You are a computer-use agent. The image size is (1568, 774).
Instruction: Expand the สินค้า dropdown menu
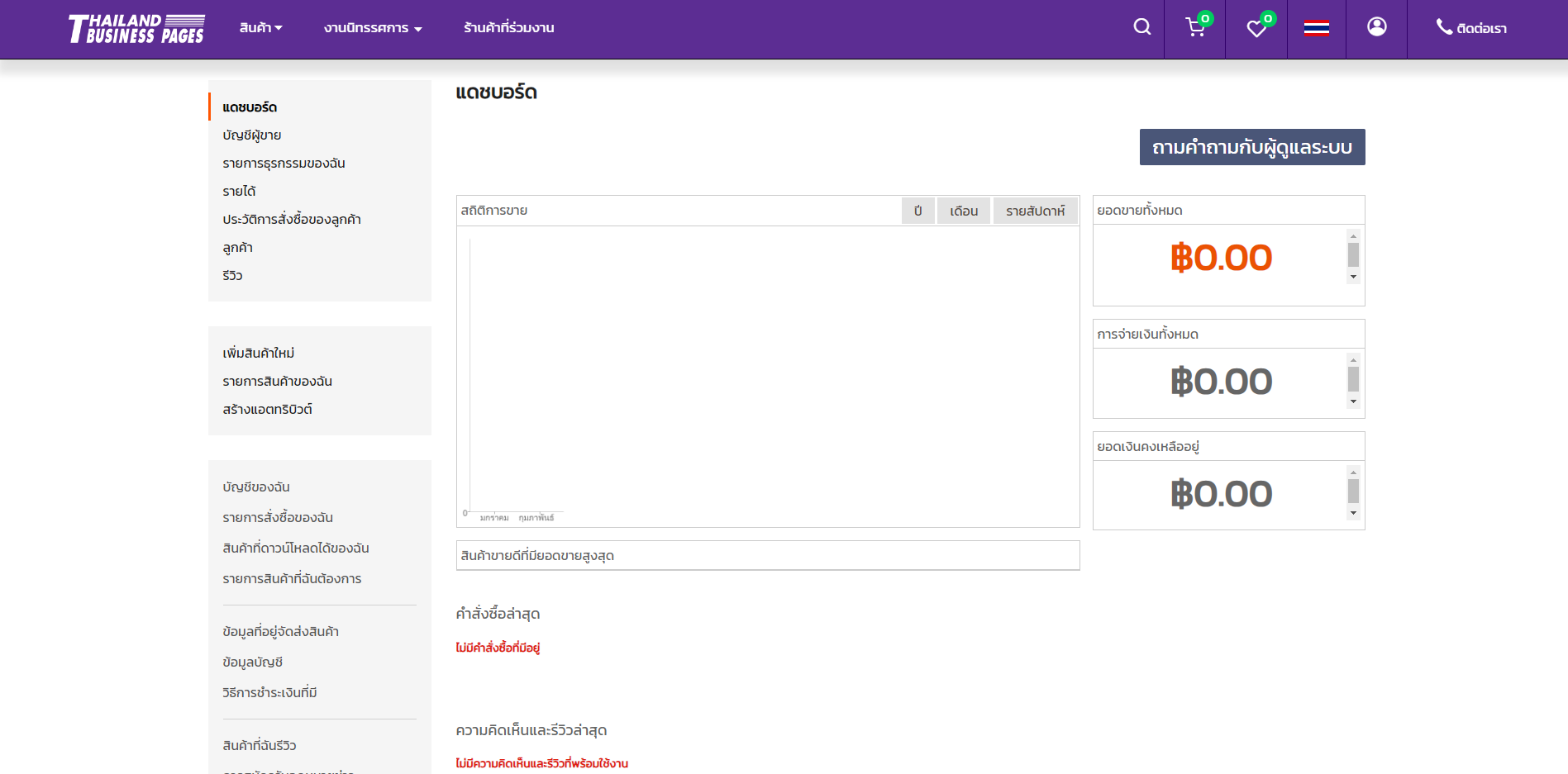click(260, 28)
